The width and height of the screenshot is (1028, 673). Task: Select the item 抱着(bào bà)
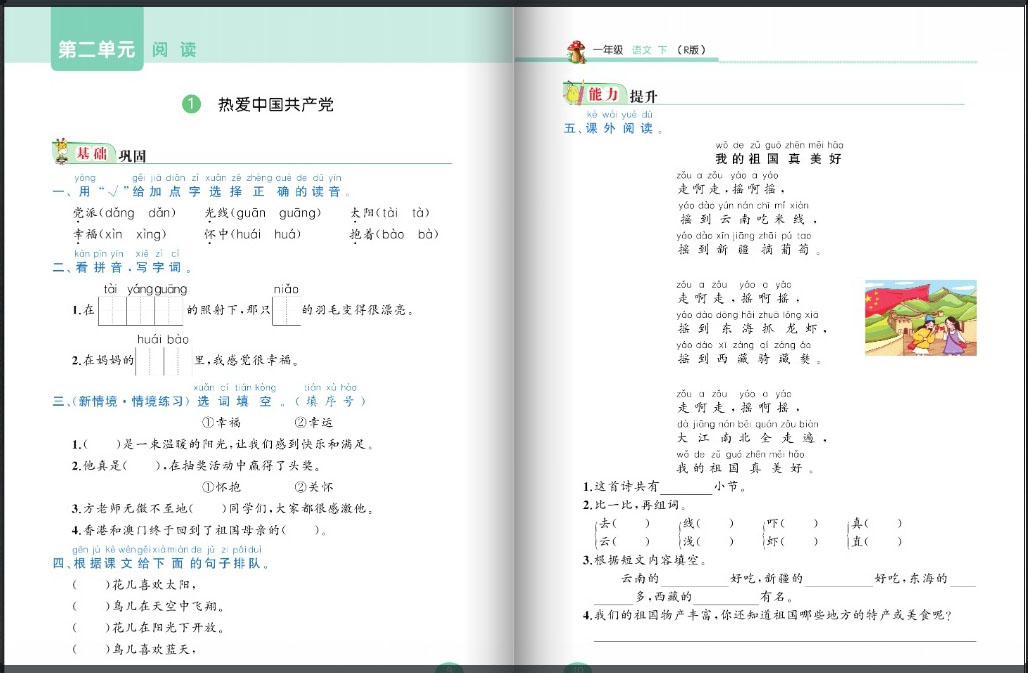point(394,235)
